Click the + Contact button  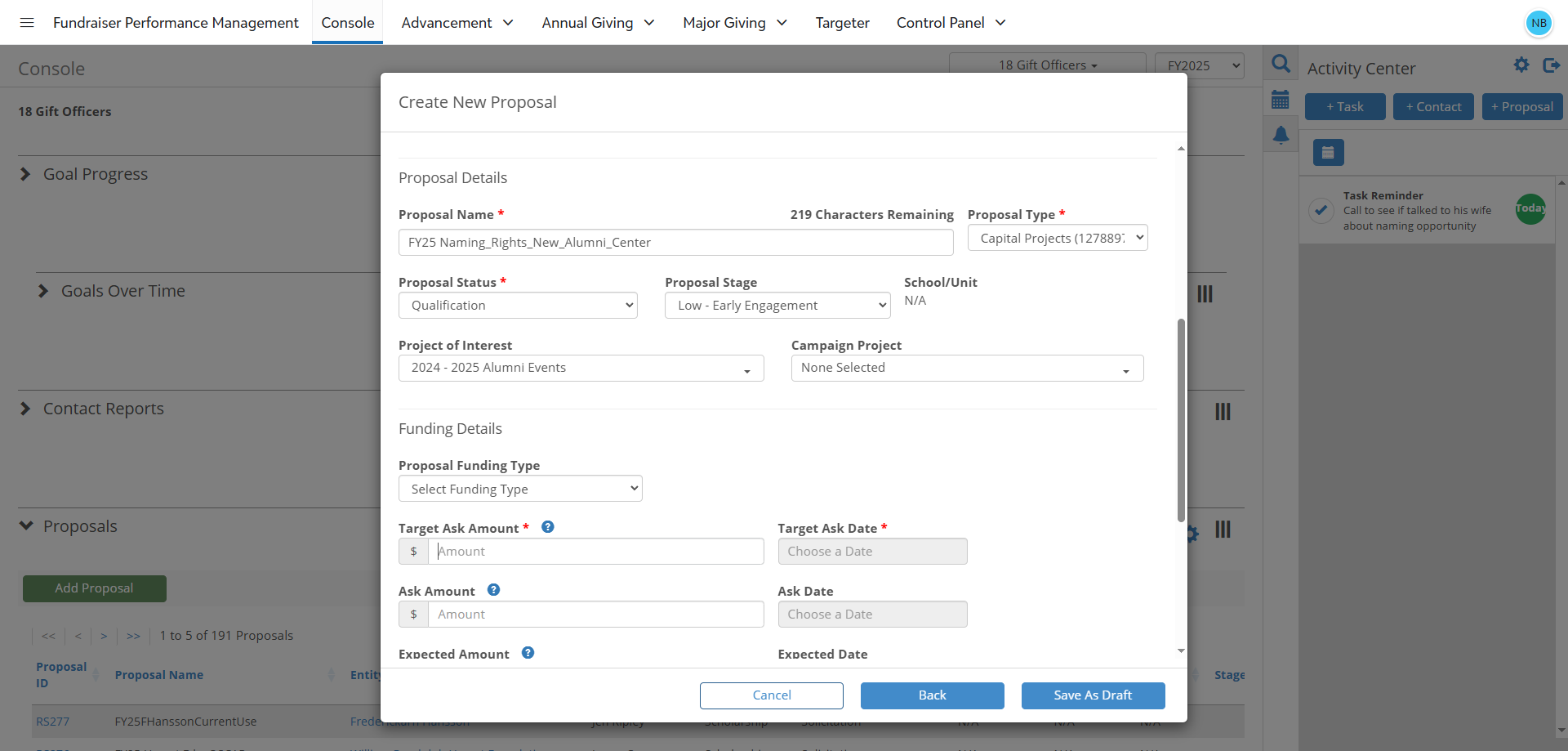click(x=1433, y=107)
